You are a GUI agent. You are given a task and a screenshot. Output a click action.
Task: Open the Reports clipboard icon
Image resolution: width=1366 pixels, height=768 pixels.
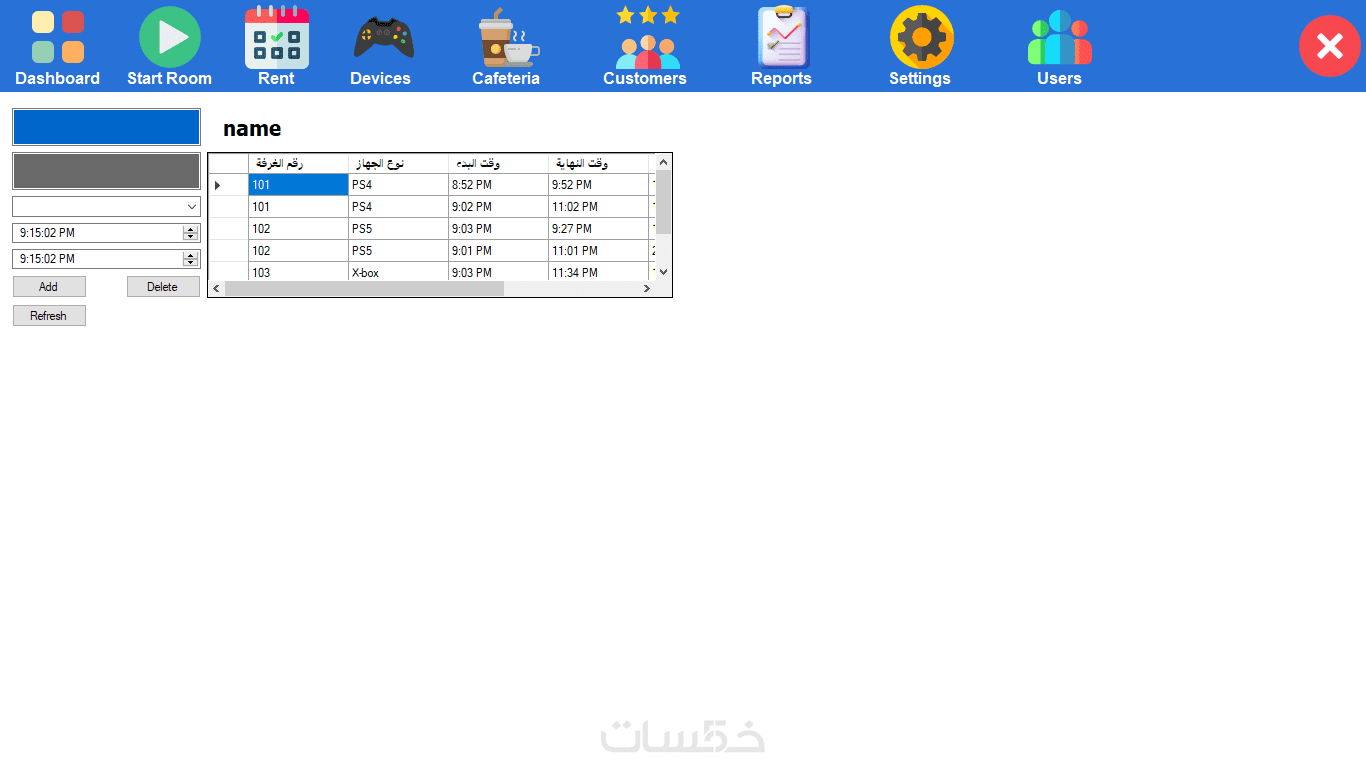tap(783, 38)
